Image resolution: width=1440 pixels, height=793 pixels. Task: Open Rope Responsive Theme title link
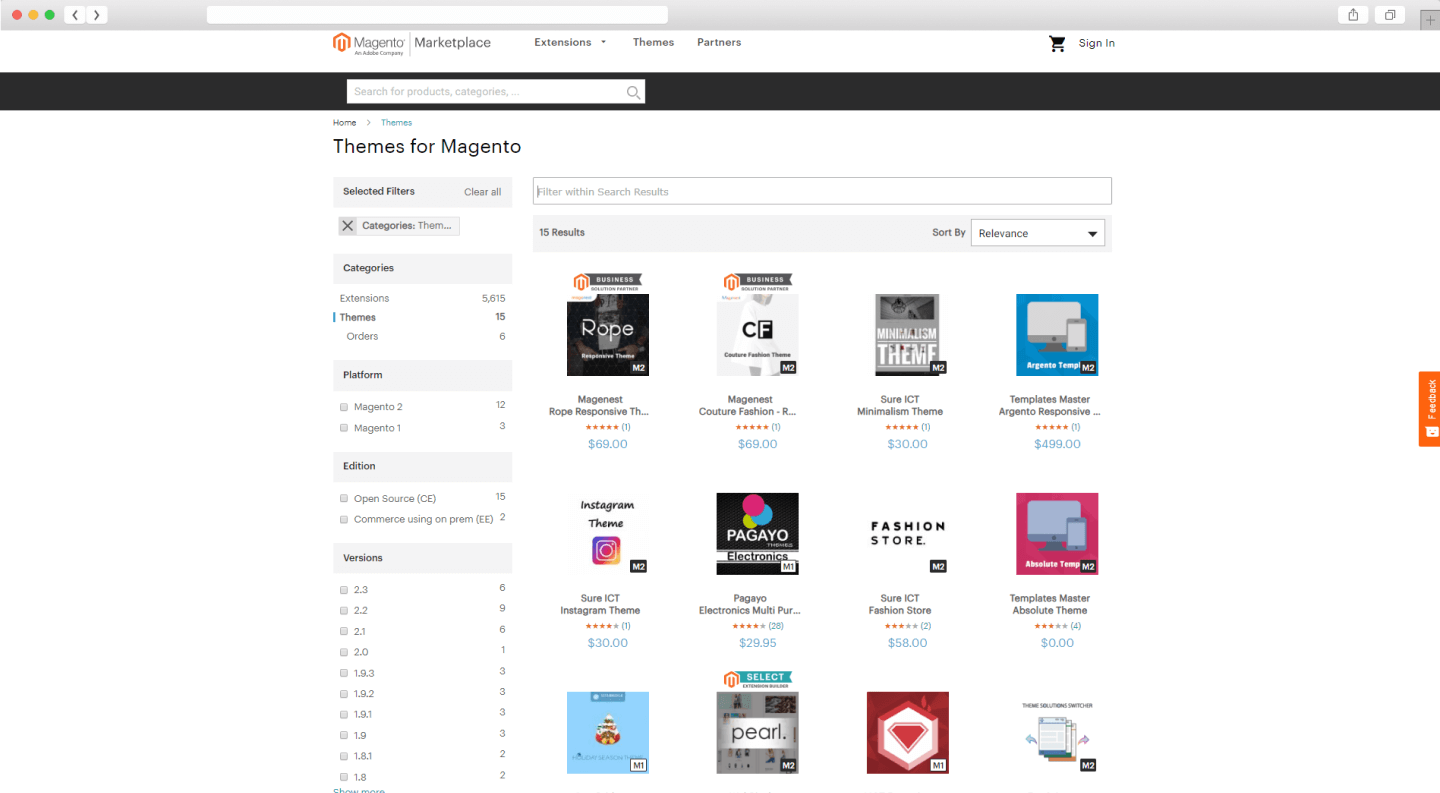point(599,412)
